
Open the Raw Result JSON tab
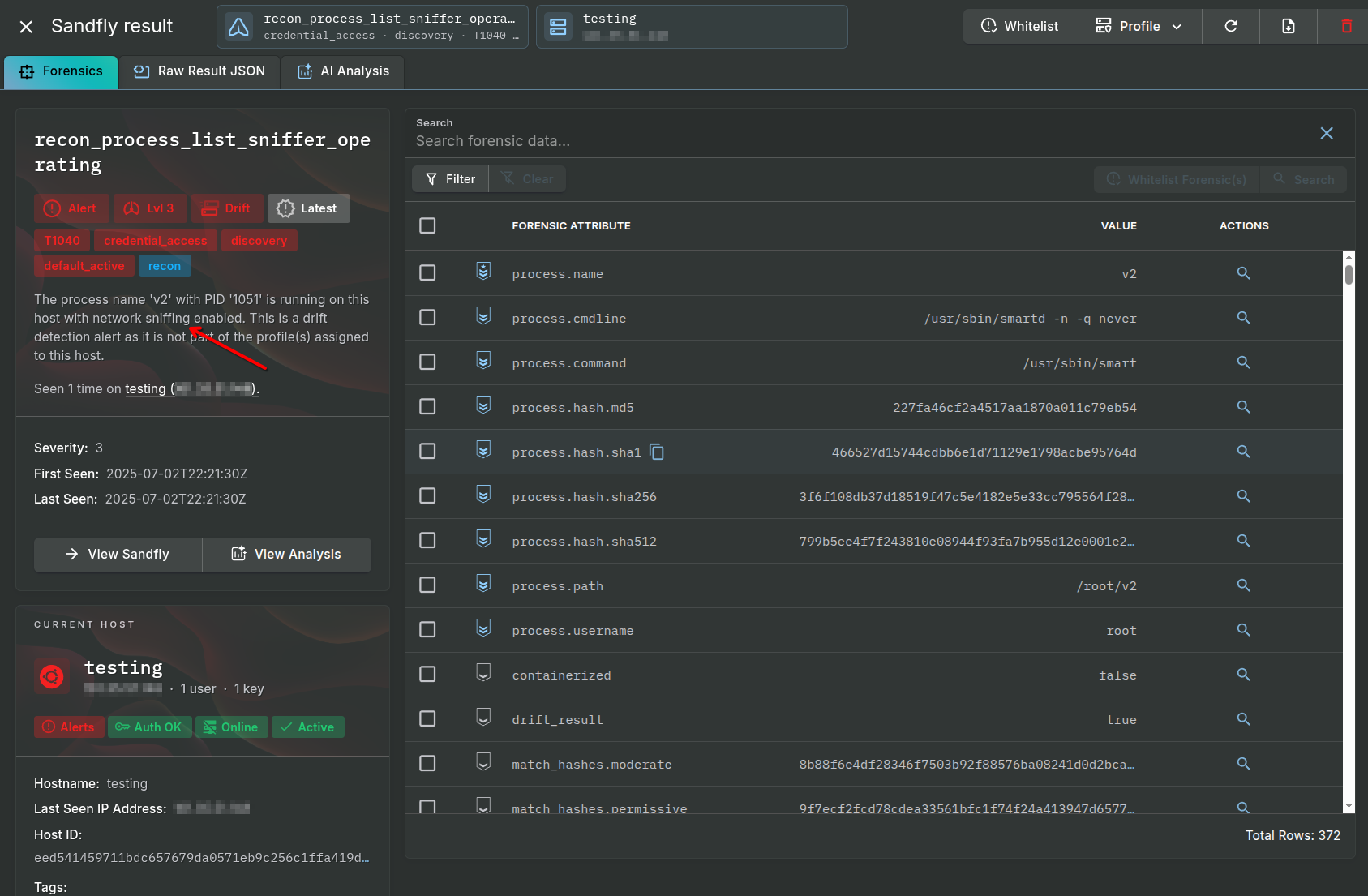[x=199, y=71]
